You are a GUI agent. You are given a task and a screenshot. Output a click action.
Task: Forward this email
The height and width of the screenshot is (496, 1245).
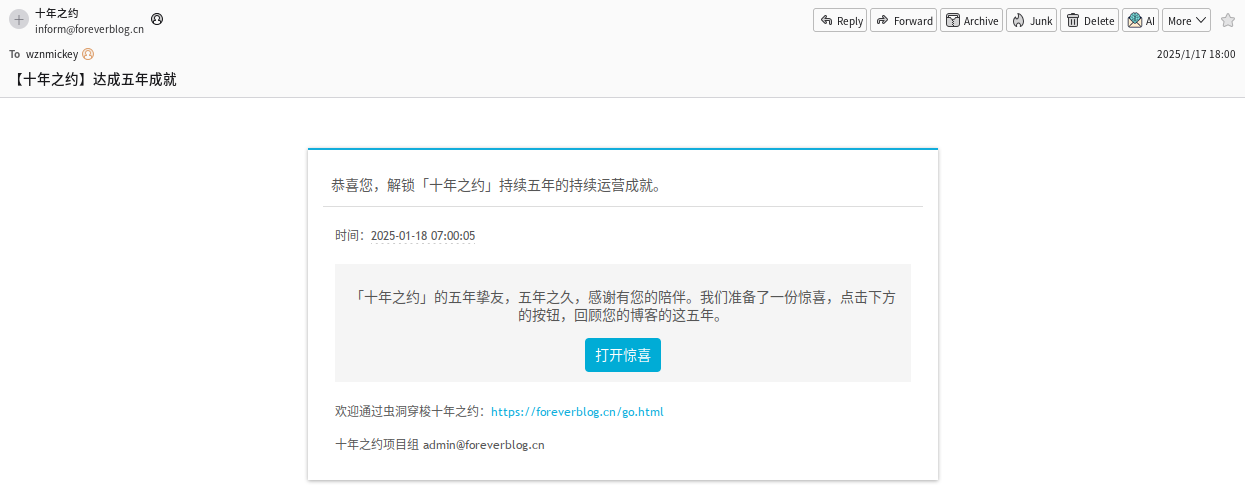[903, 20]
